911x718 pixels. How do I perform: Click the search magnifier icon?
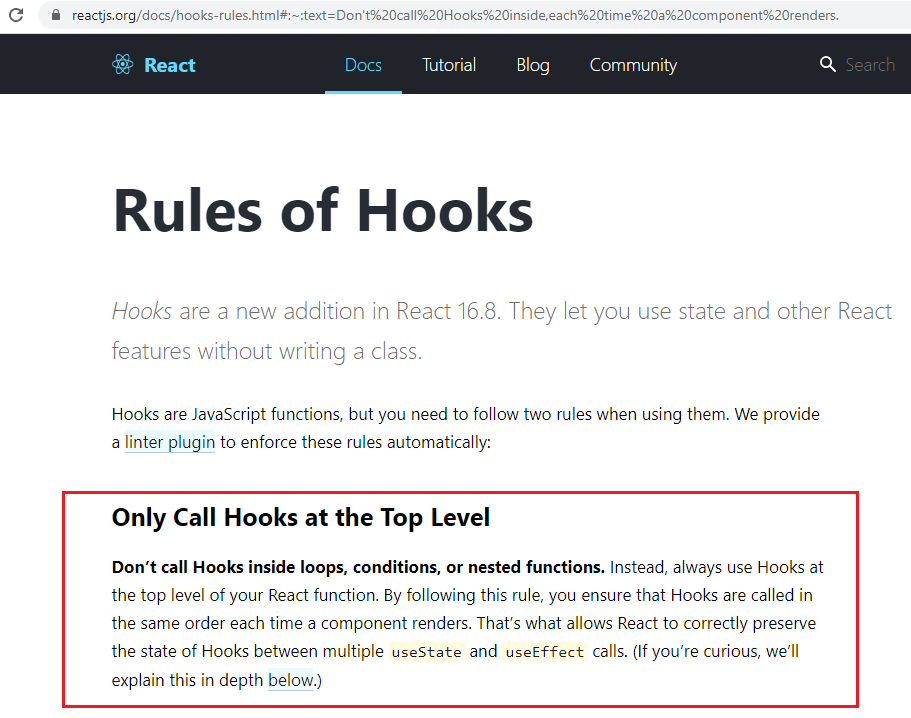click(827, 65)
